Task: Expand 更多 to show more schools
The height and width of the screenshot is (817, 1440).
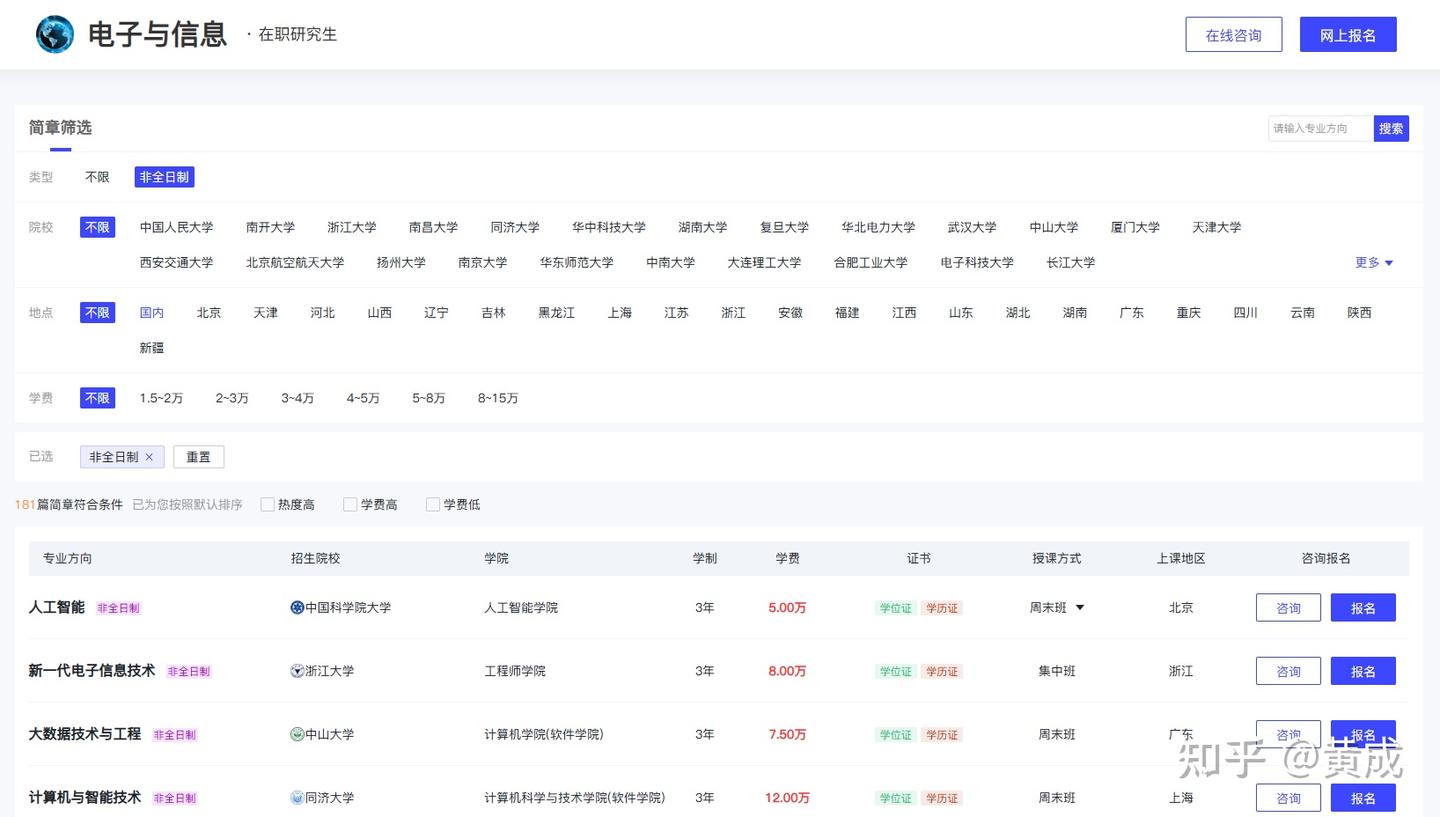Action: click(1374, 263)
